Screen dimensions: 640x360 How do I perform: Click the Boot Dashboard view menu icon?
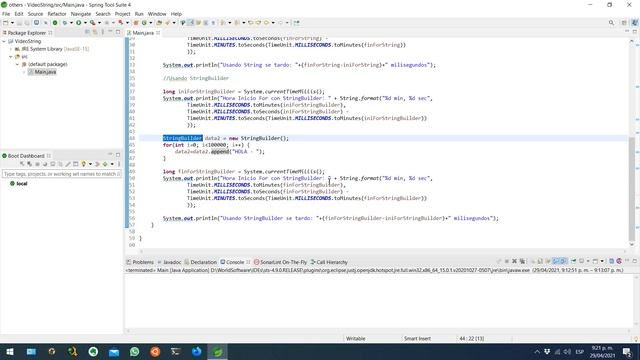click(x=119, y=164)
